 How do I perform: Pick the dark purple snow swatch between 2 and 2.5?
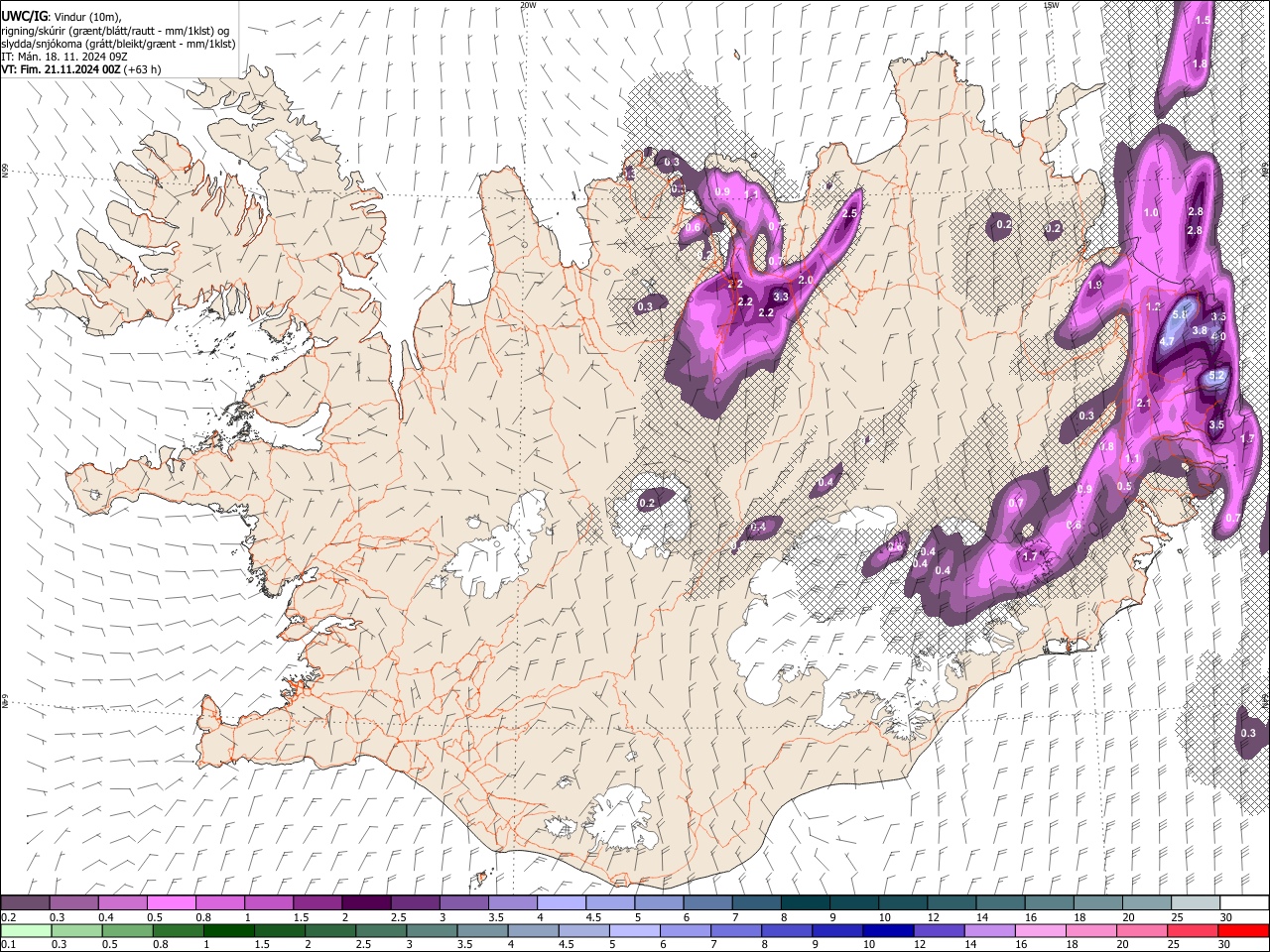coord(365,903)
